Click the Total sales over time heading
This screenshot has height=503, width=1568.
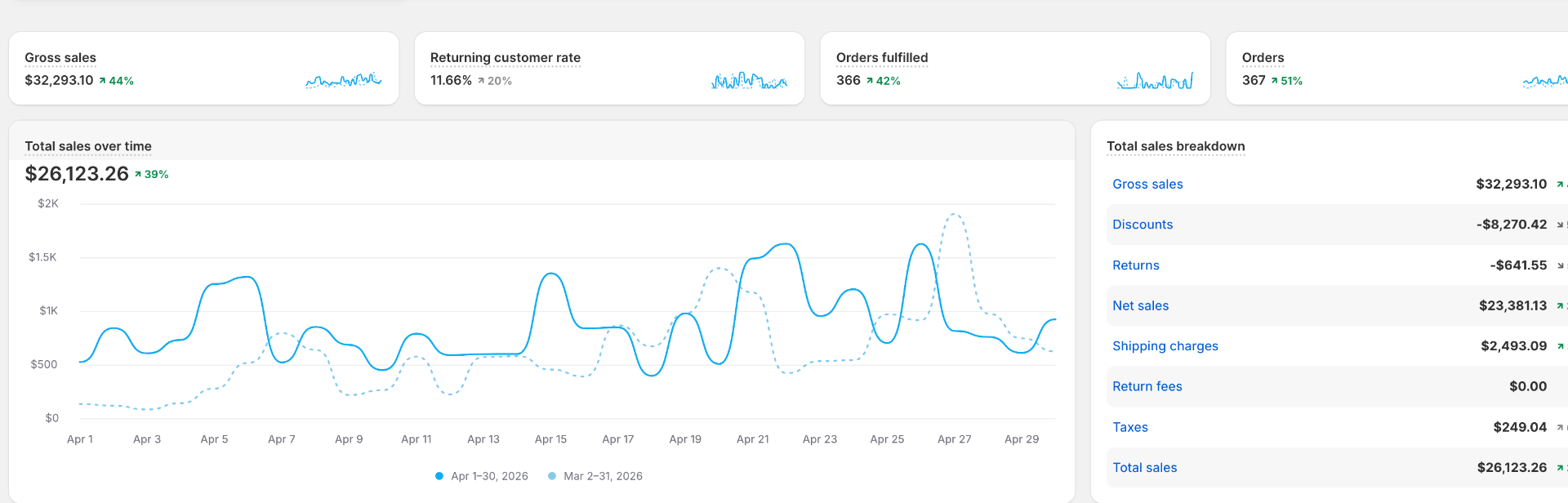[x=88, y=146]
